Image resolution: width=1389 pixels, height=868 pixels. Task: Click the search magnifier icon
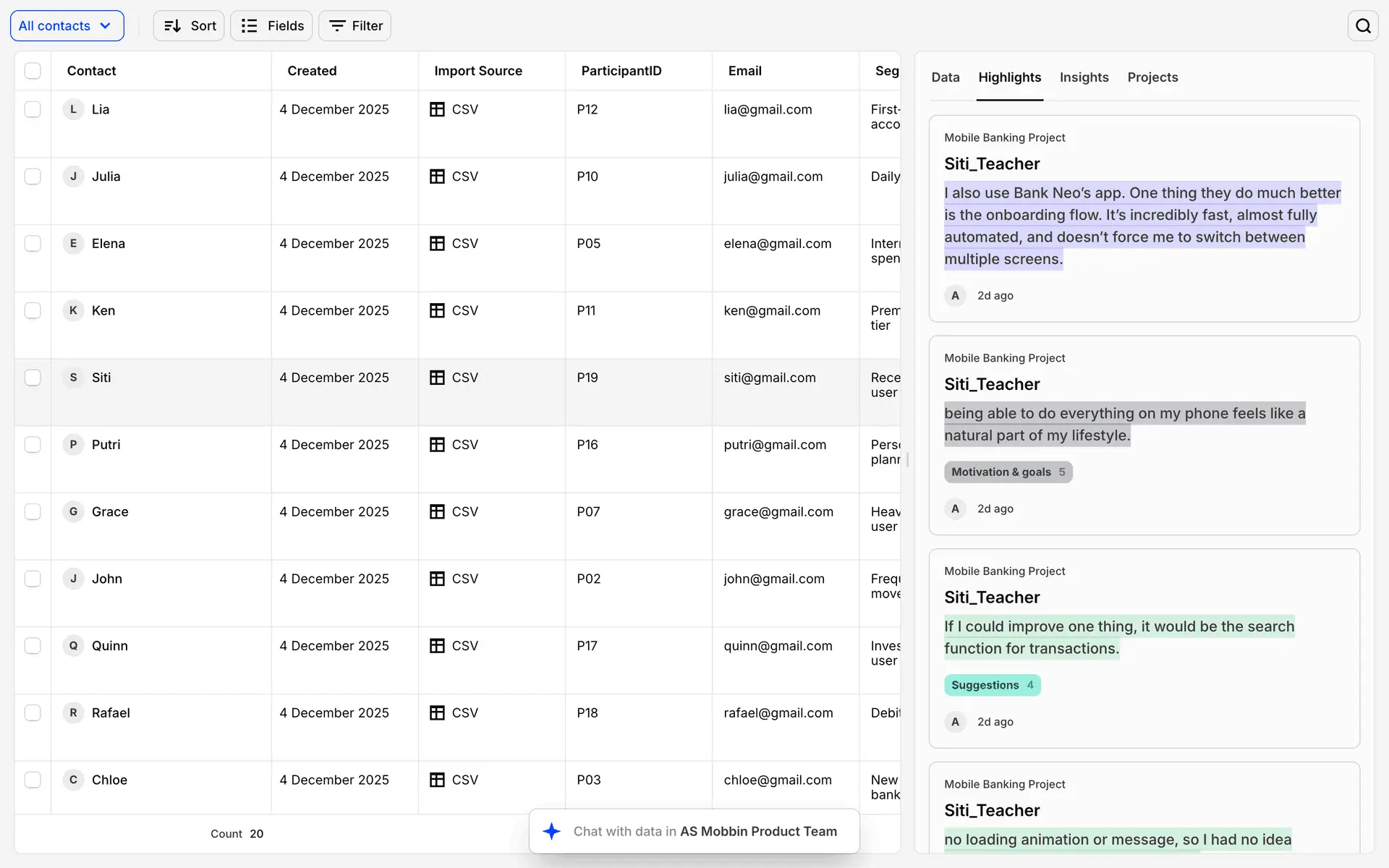[1363, 26]
